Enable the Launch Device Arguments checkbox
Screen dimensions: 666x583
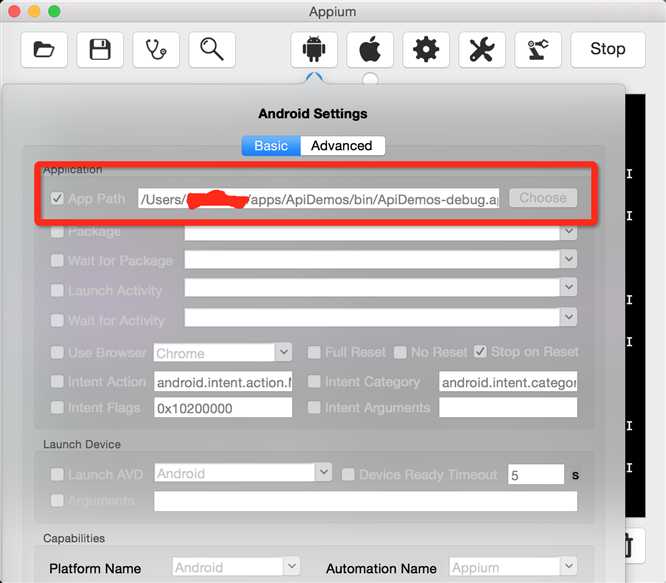pyautogui.click(x=57, y=500)
